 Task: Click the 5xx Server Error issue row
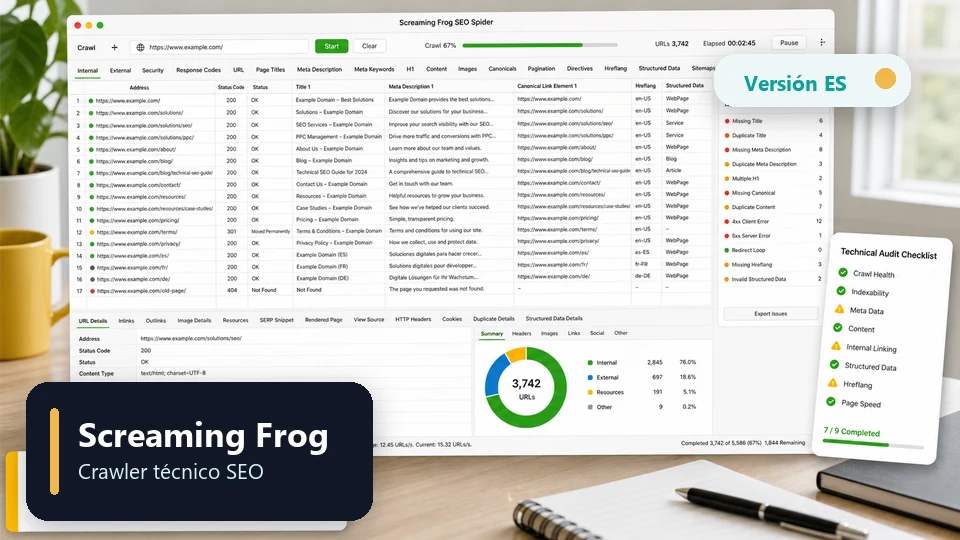pos(774,236)
